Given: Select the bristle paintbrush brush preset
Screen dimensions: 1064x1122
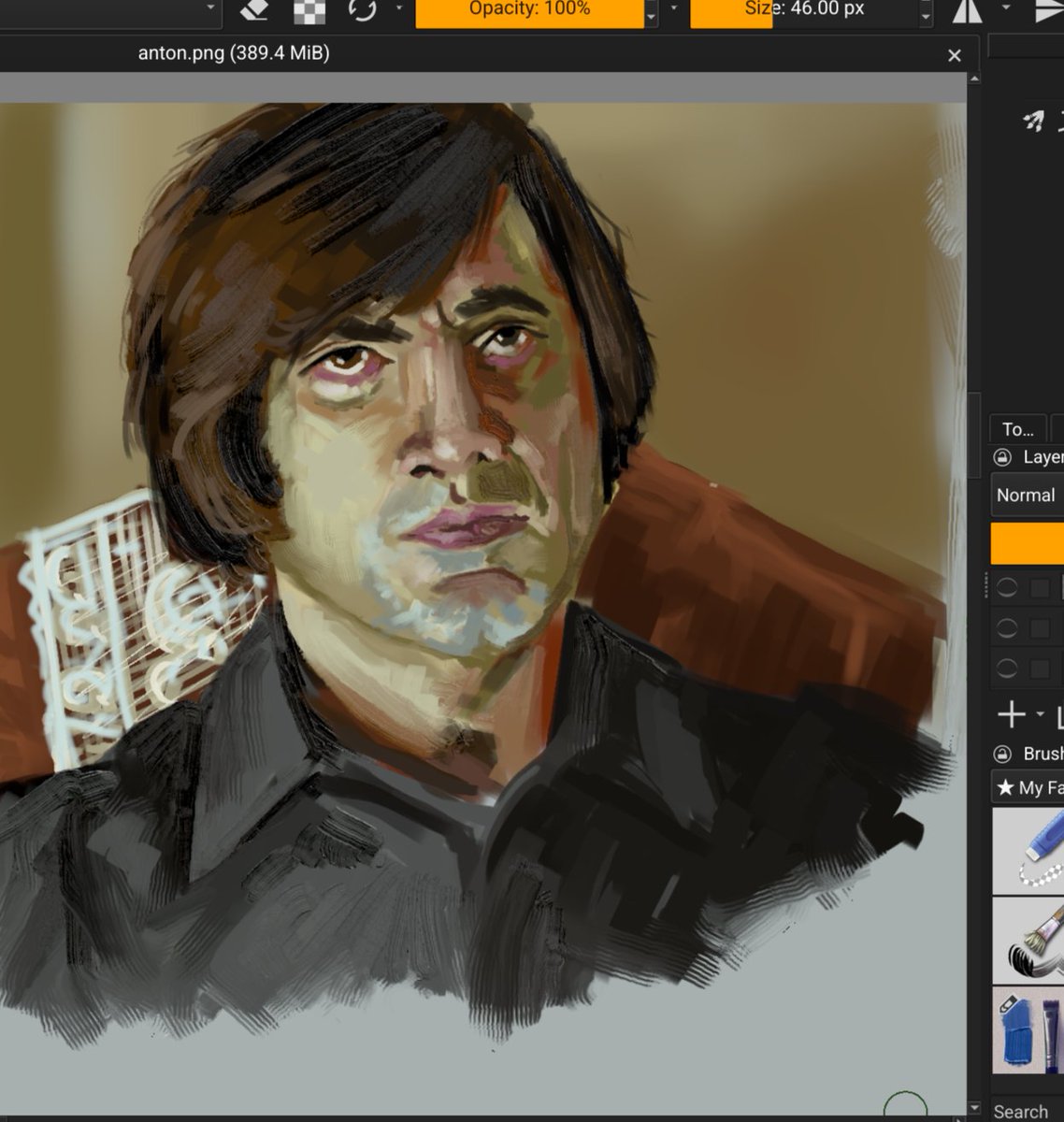Looking at the screenshot, I should point(1028,940).
